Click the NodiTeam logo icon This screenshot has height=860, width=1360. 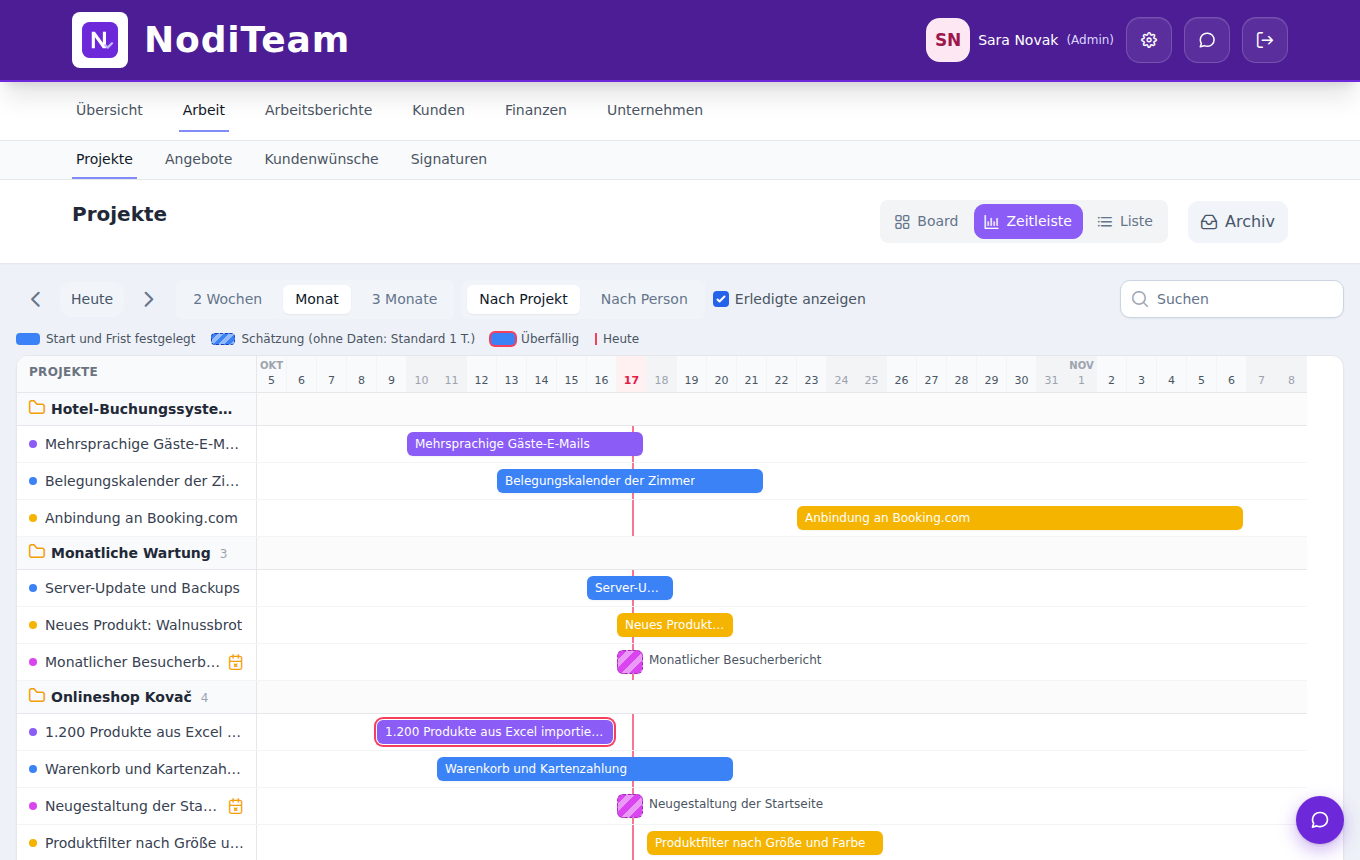point(100,40)
